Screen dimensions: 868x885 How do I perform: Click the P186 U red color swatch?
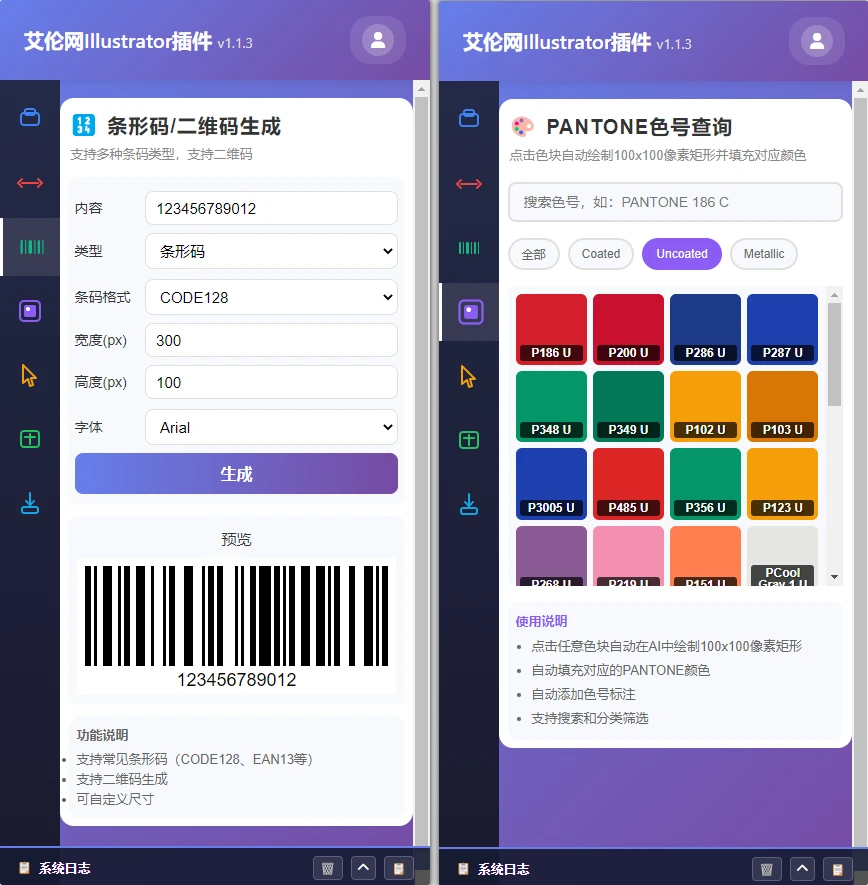551,328
